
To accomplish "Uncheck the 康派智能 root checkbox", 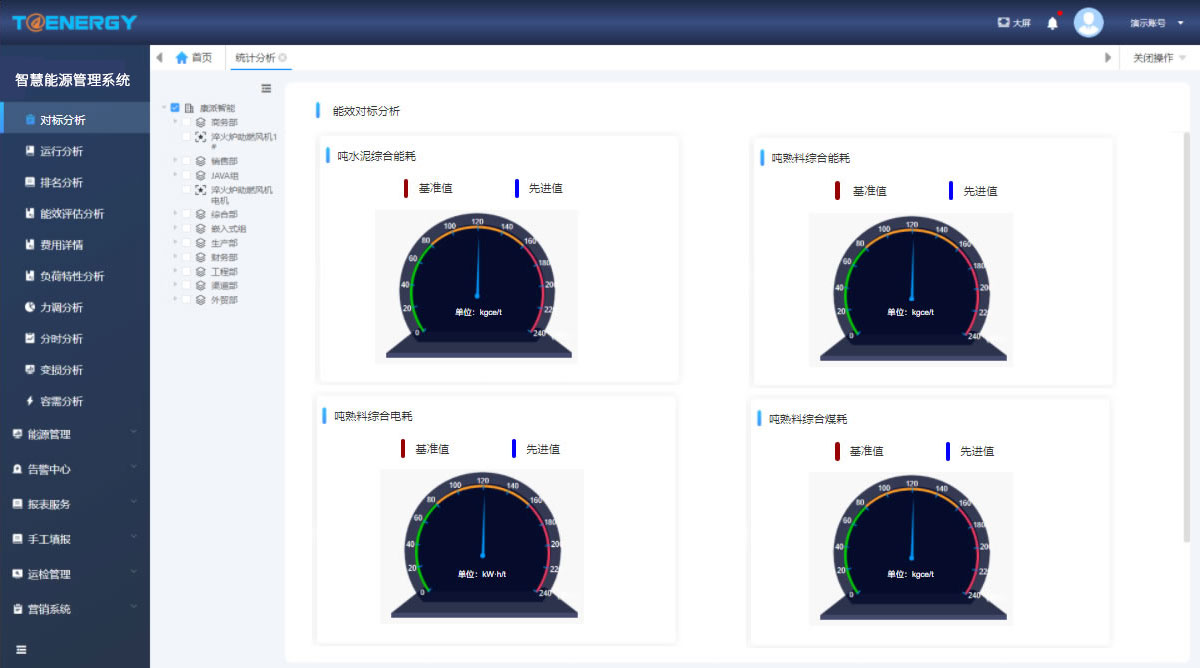I will [175, 108].
